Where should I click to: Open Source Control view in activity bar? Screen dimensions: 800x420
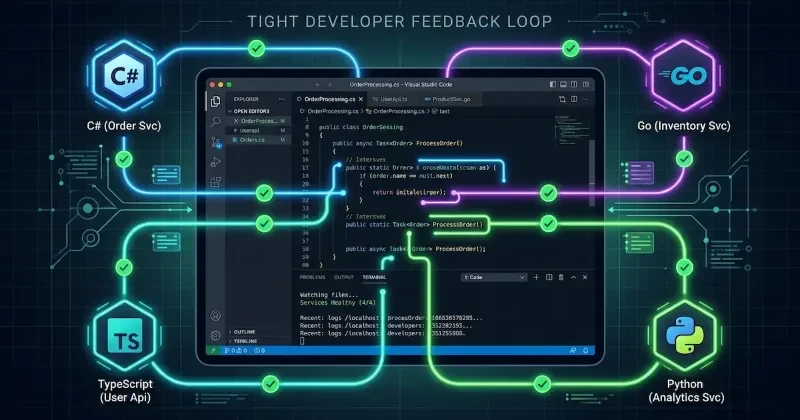pyautogui.click(x=216, y=142)
